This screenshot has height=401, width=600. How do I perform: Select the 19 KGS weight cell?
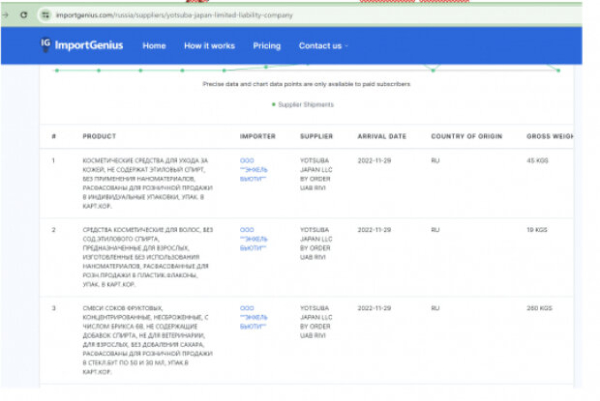pyautogui.click(x=537, y=230)
